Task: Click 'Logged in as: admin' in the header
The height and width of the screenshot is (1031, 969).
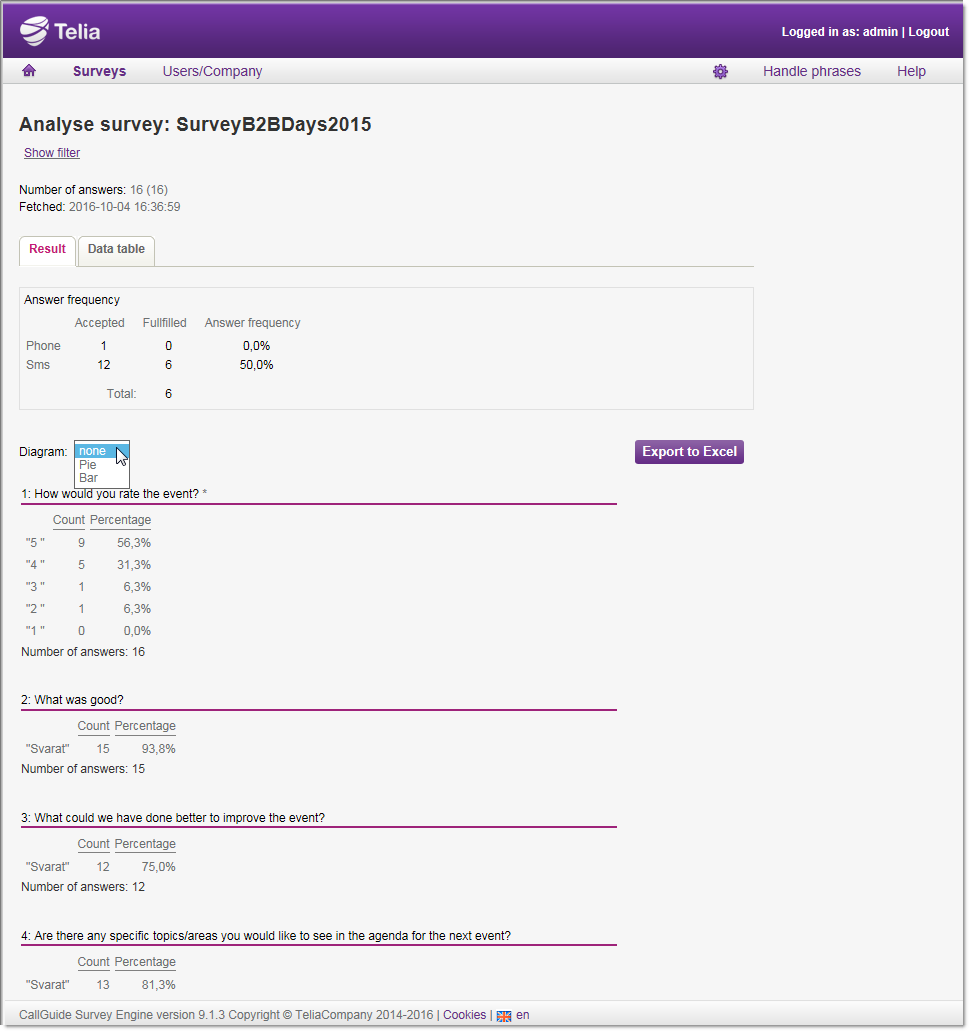Action: click(839, 32)
